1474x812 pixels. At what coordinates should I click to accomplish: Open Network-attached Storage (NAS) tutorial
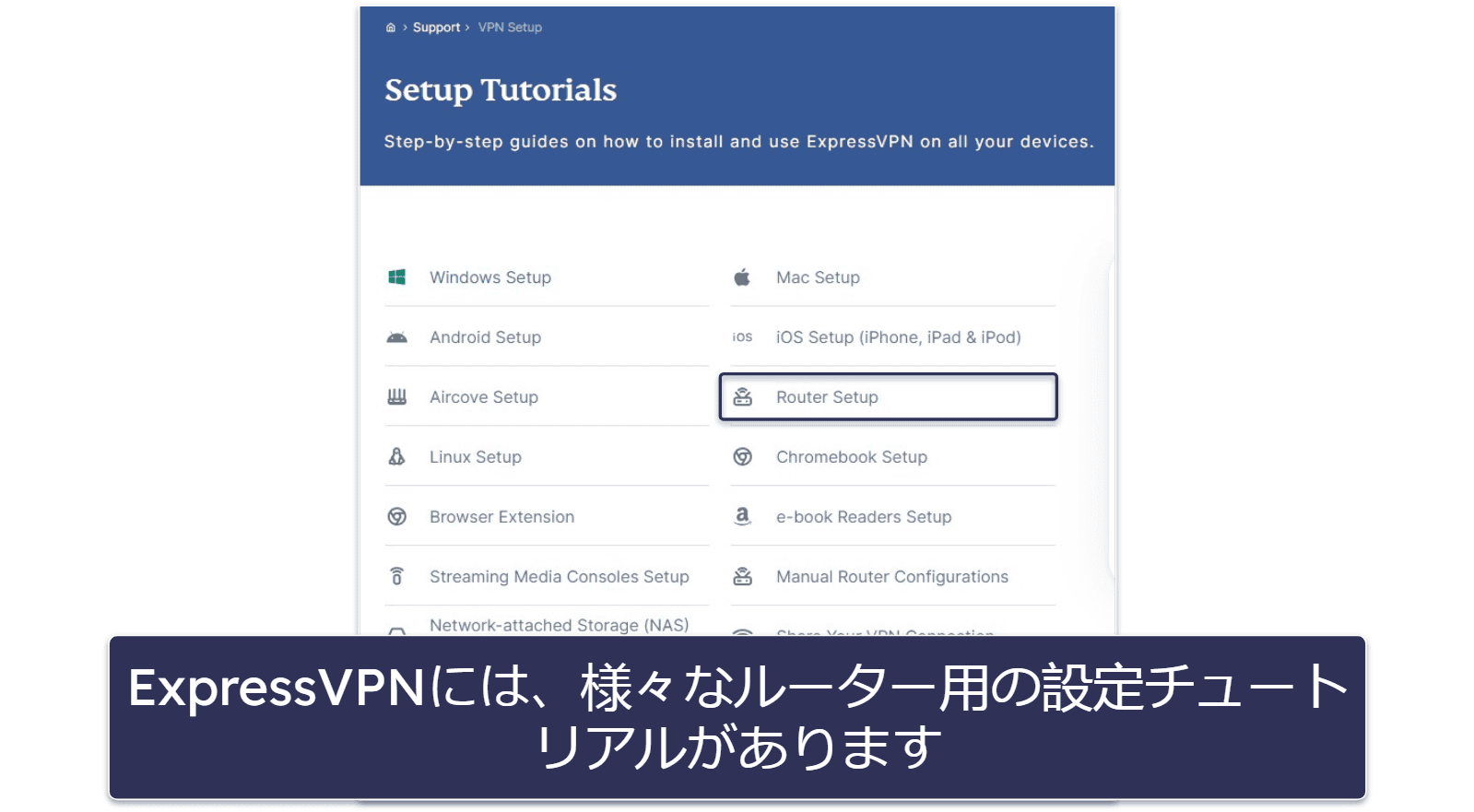tap(560, 625)
